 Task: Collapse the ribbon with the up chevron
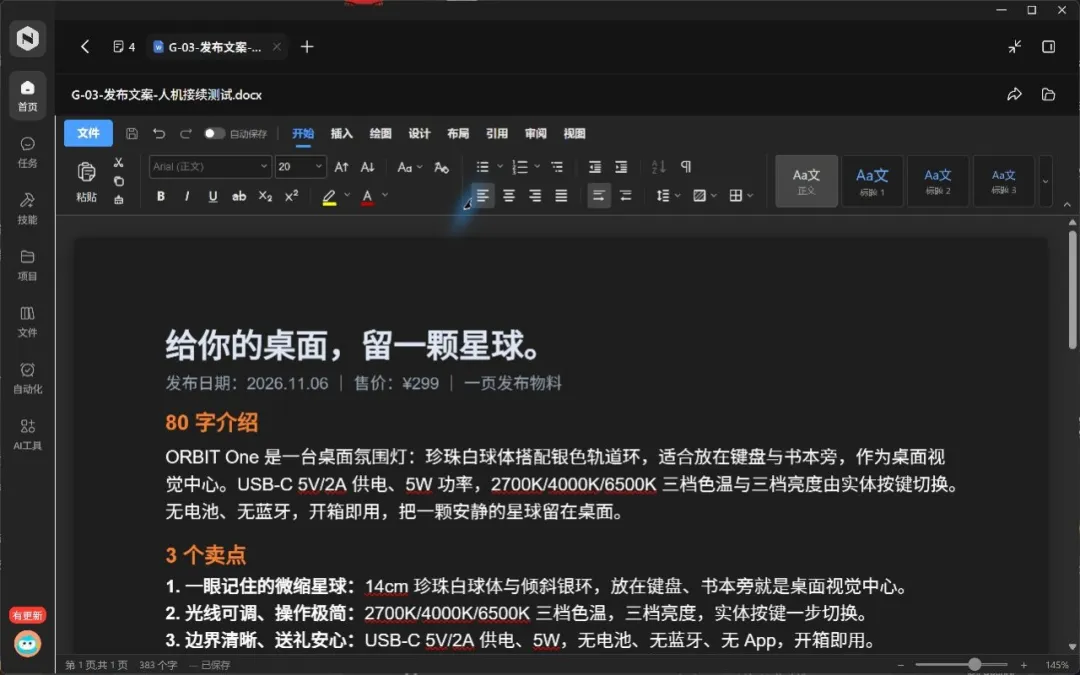[x=1067, y=205]
